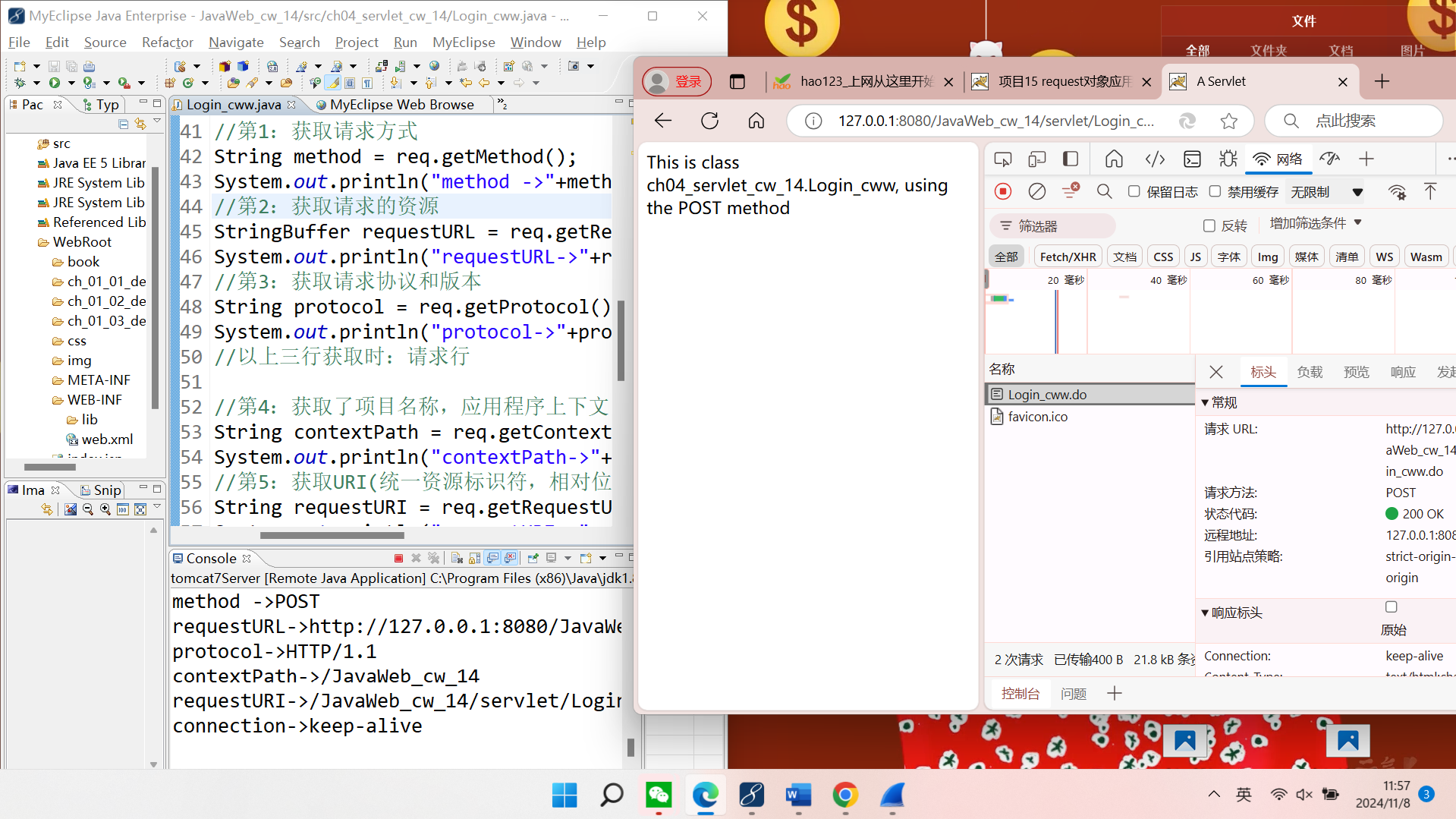Viewport: 1456px width, 819px height.
Task: Click MyEclipse Debug bug toolbar icon
Action: pos(20,83)
